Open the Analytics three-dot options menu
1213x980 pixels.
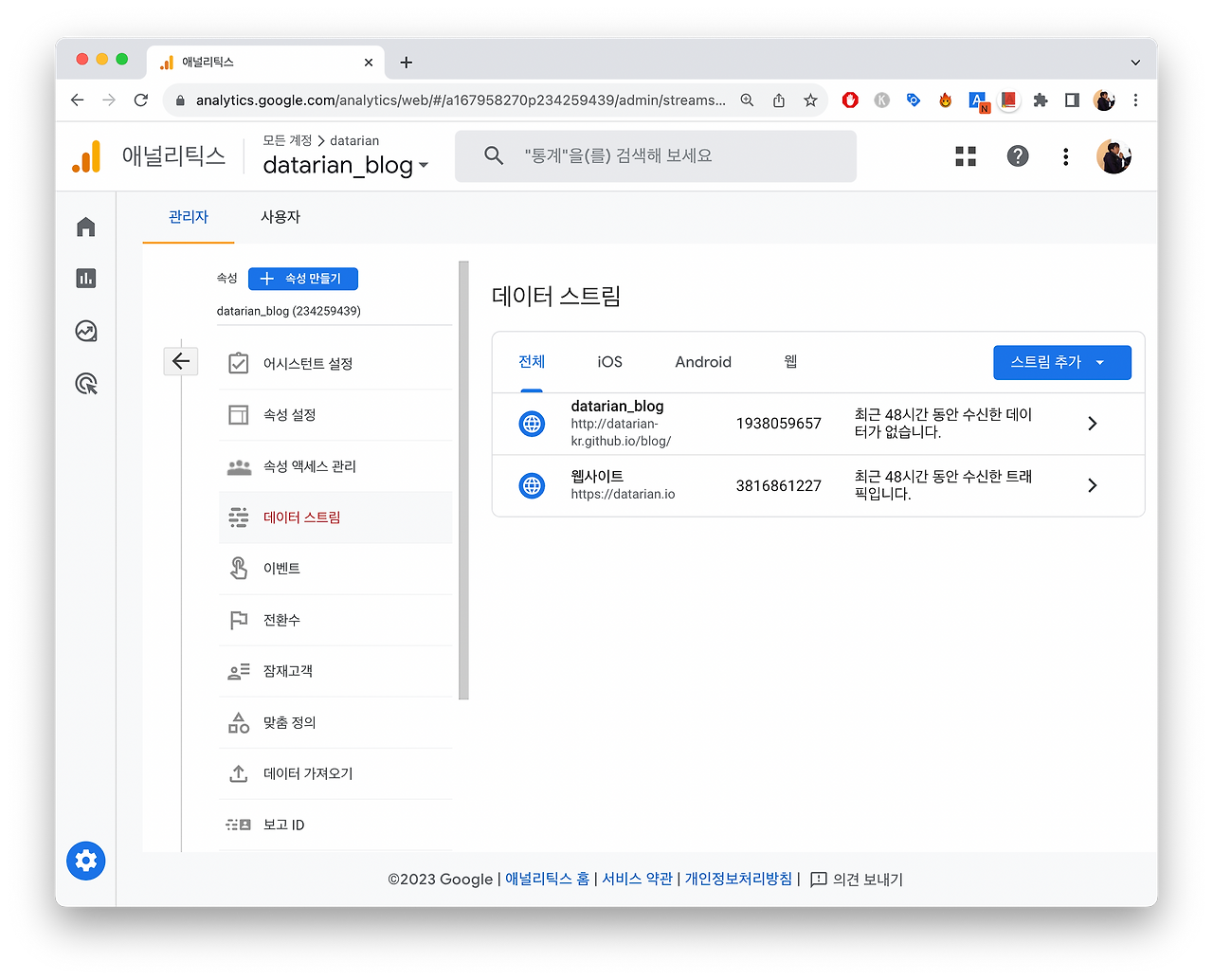(x=1066, y=156)
